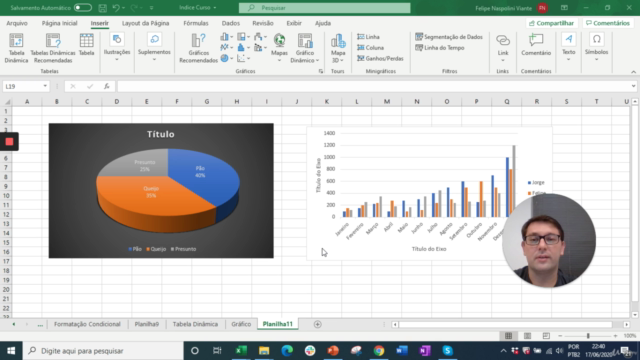Open the charts dialog launcher
This screenshot has width=640, height=360.
[321, 71]
